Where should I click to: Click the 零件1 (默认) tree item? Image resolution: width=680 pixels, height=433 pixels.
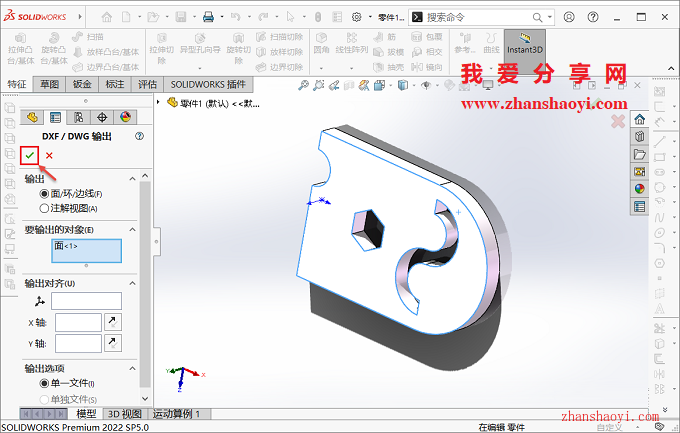pyautogui.click(x=214, y=103)
